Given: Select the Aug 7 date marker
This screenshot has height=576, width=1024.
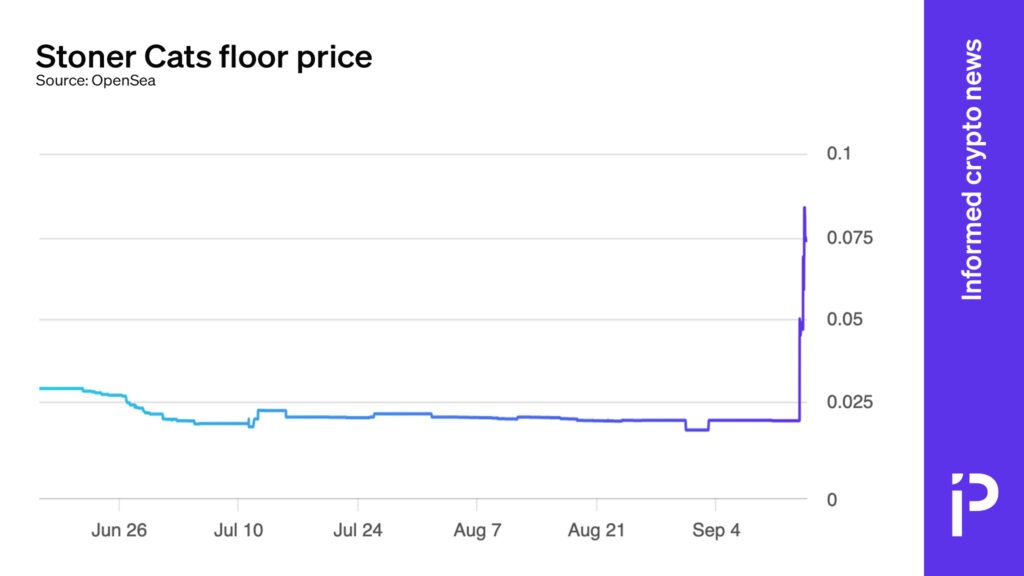Looking at the screenshot, I should tap(477, 531).
